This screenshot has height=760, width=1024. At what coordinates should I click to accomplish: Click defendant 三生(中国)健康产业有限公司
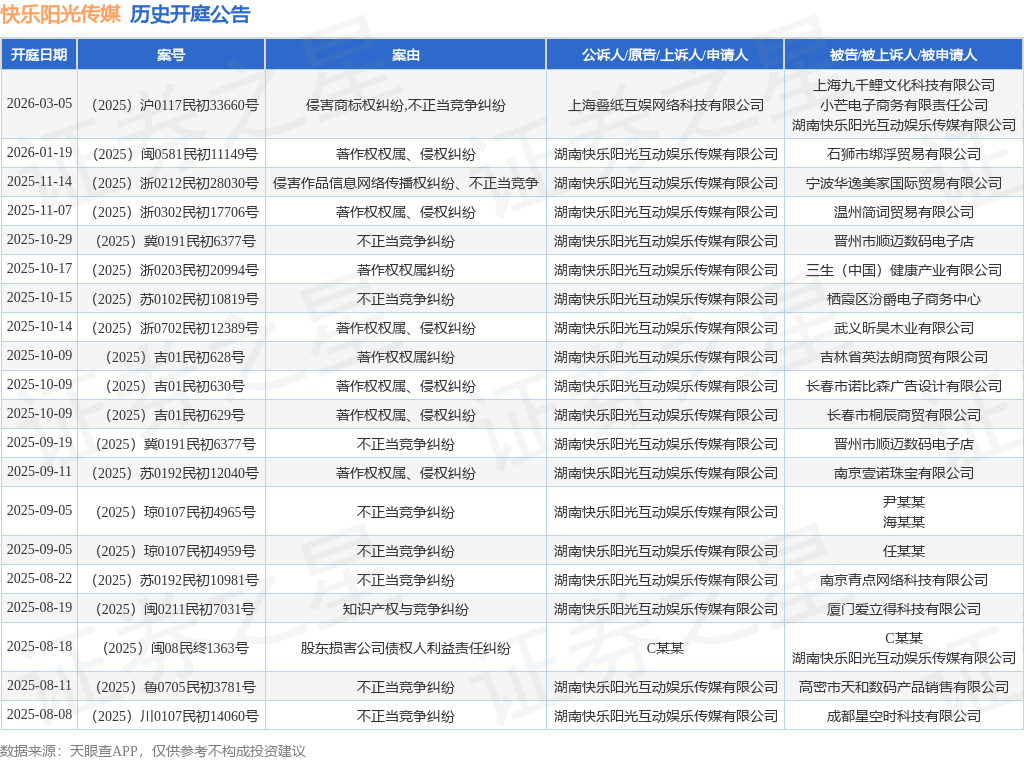pos(904,270)
